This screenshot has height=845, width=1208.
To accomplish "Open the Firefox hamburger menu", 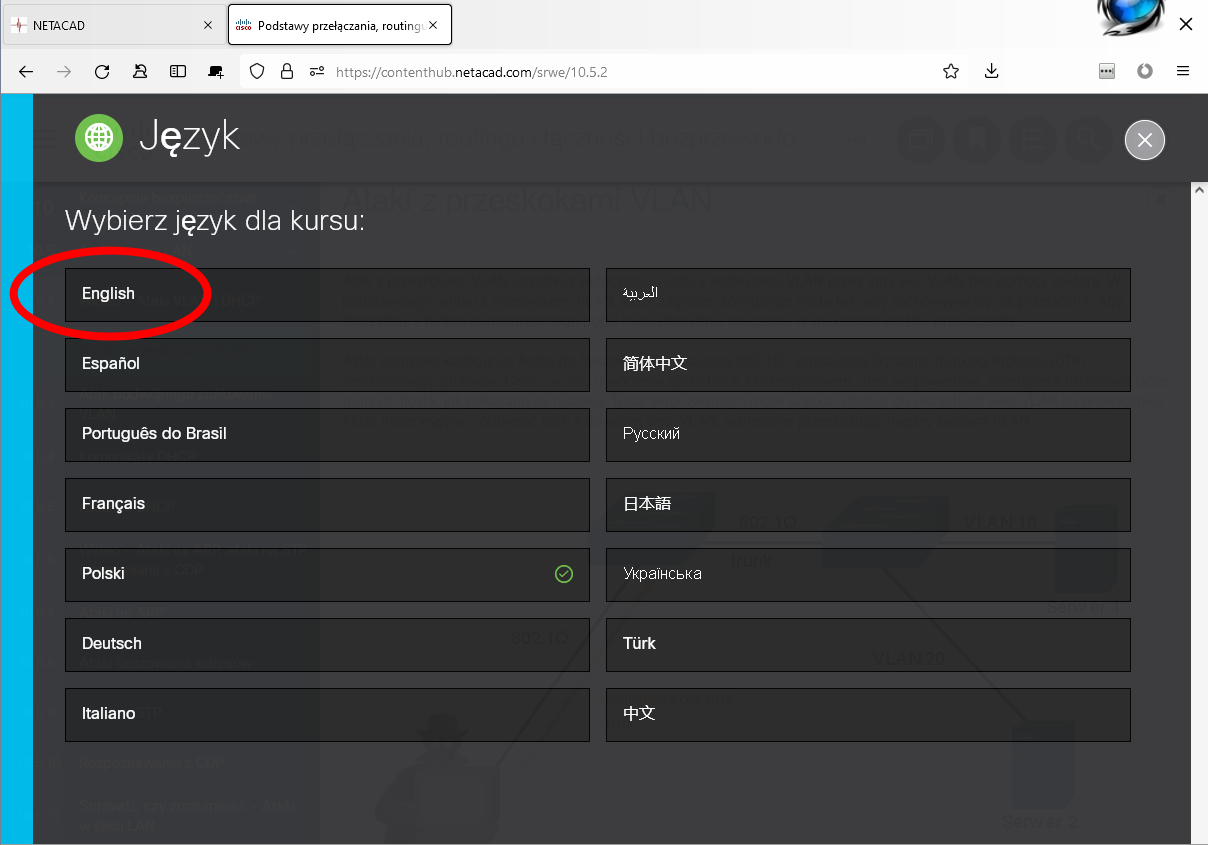I will 1183,71.
